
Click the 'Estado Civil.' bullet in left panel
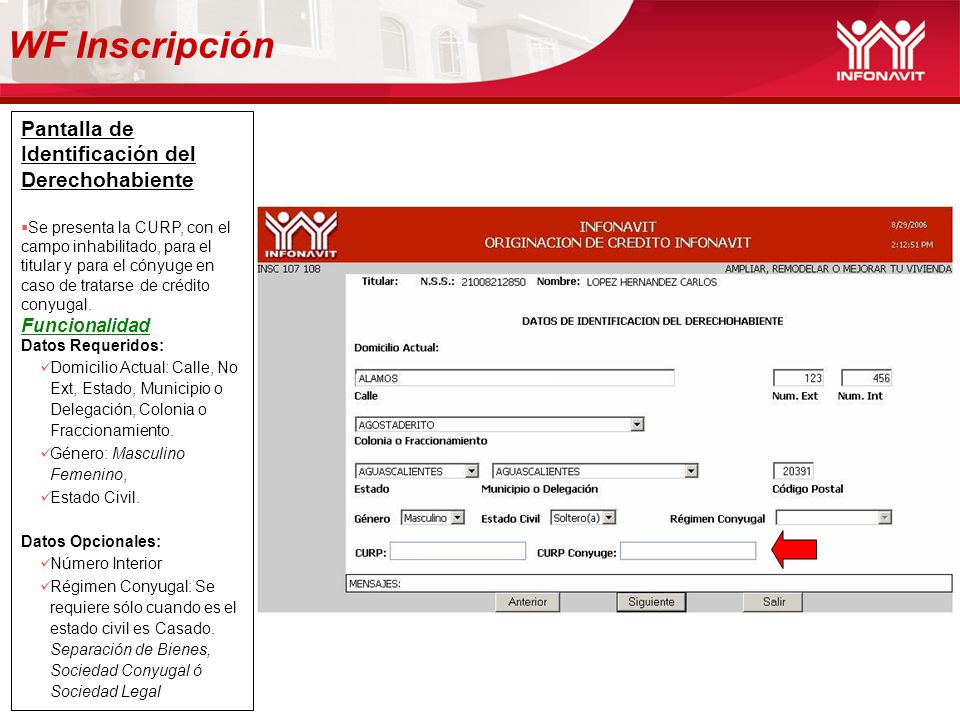[x=95, y=497]
